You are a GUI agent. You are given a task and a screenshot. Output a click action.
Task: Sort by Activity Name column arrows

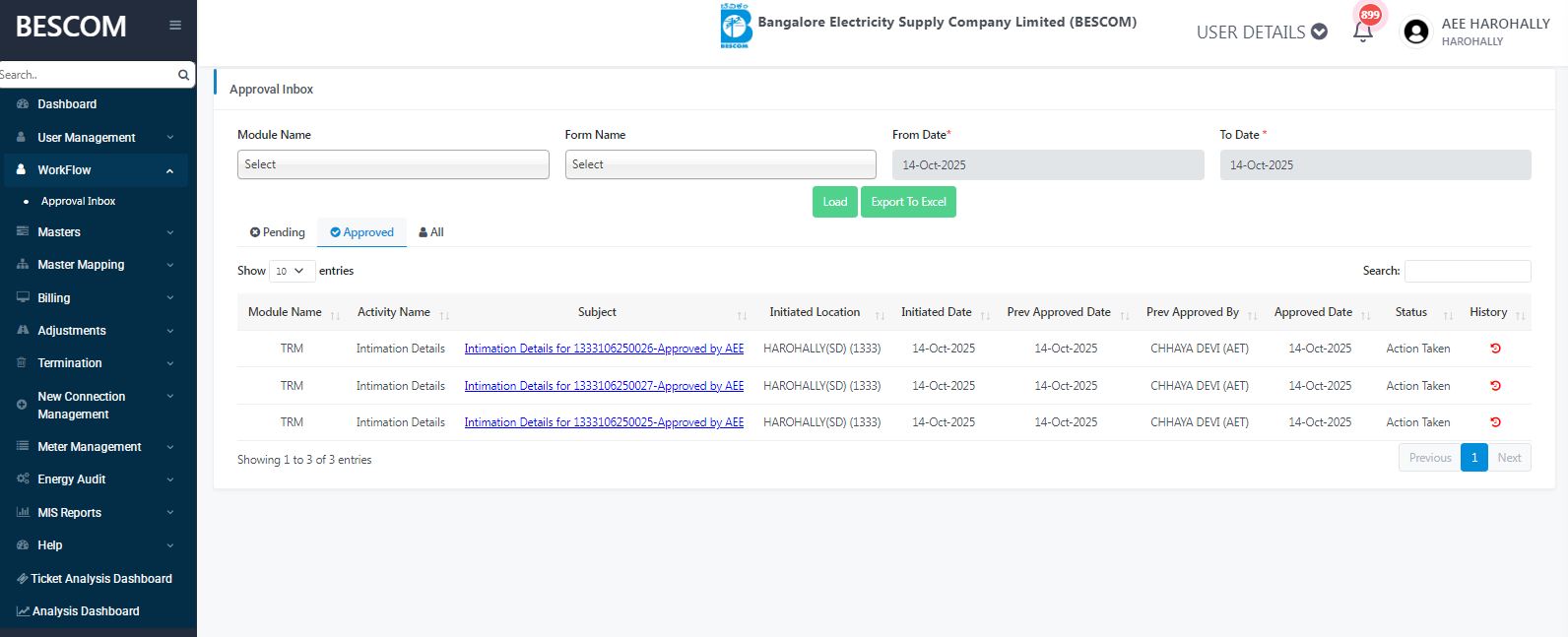[x=444, y=315]
